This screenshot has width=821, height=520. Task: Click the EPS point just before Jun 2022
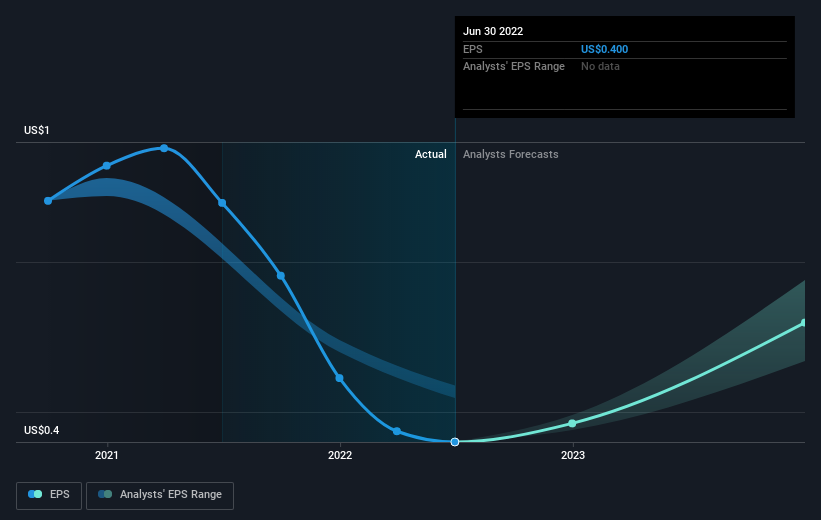tap(397, 431)
